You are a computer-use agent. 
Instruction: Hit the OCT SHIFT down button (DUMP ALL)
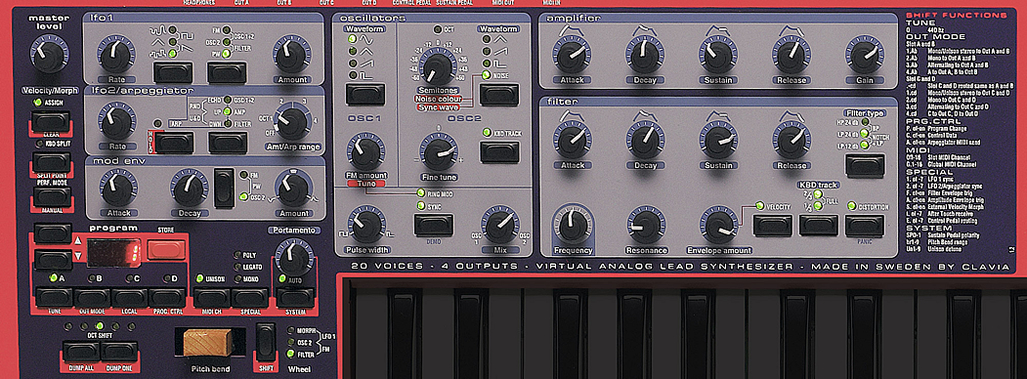[82, 352]
